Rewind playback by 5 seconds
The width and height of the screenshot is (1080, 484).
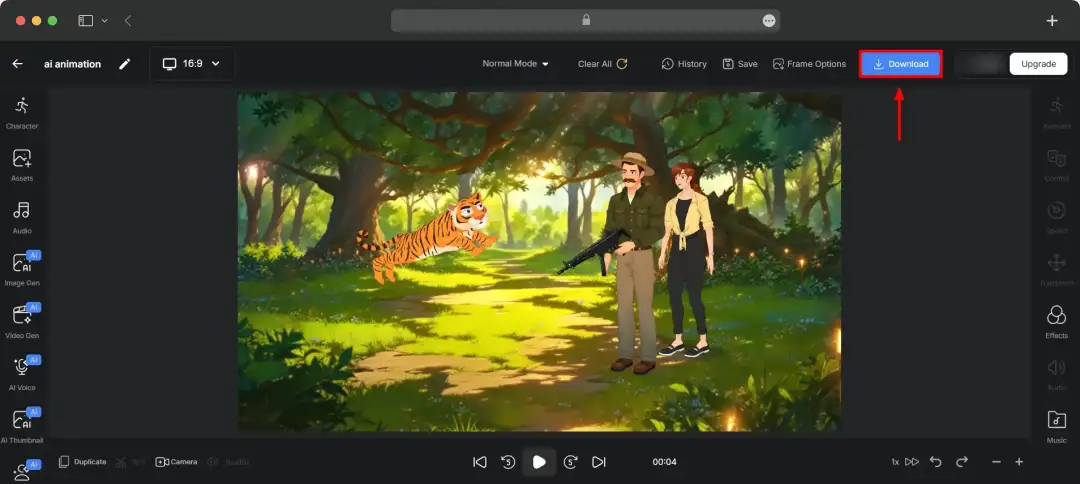[508, 462]
